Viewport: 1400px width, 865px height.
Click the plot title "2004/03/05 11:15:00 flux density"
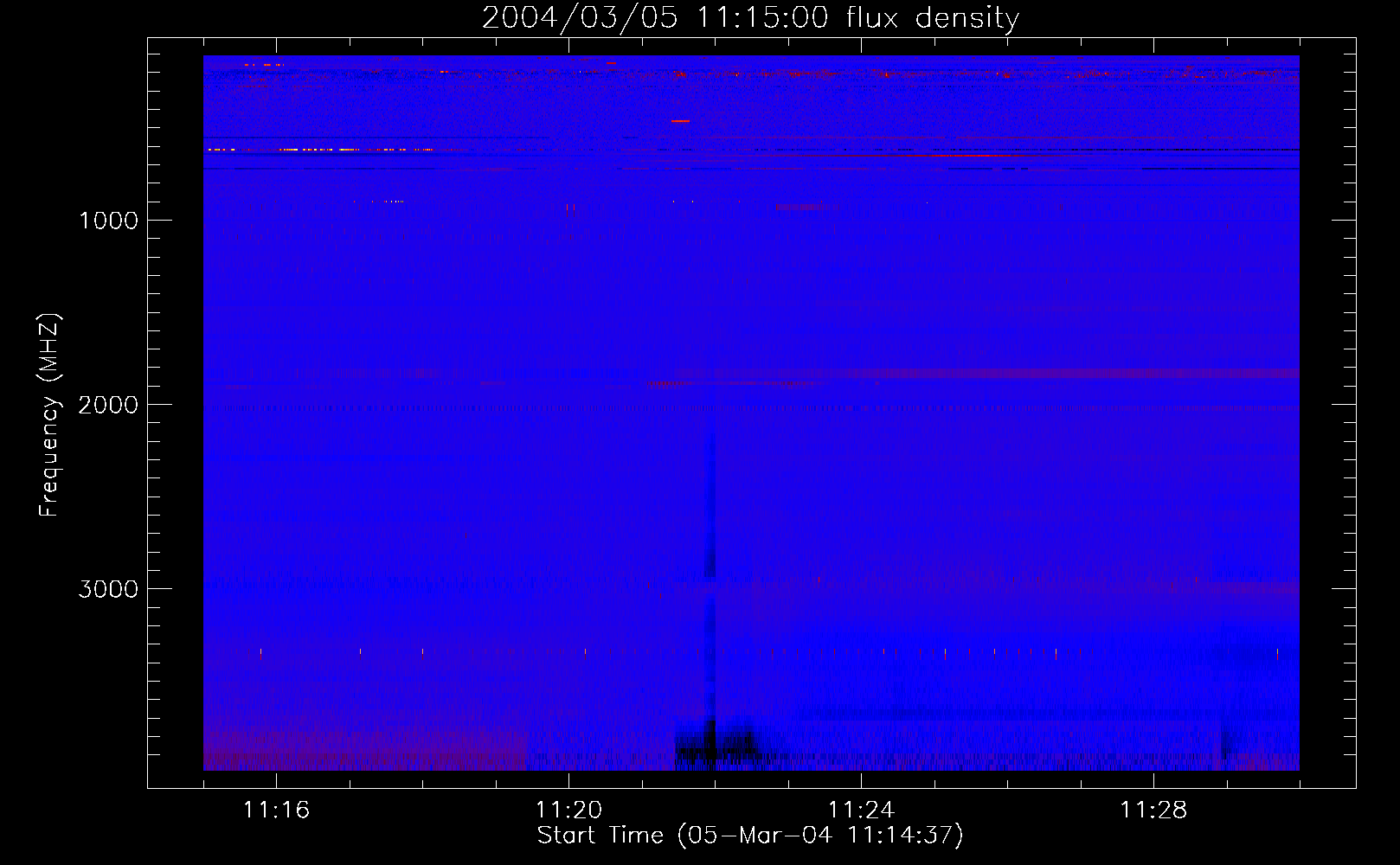coord(750,17)
